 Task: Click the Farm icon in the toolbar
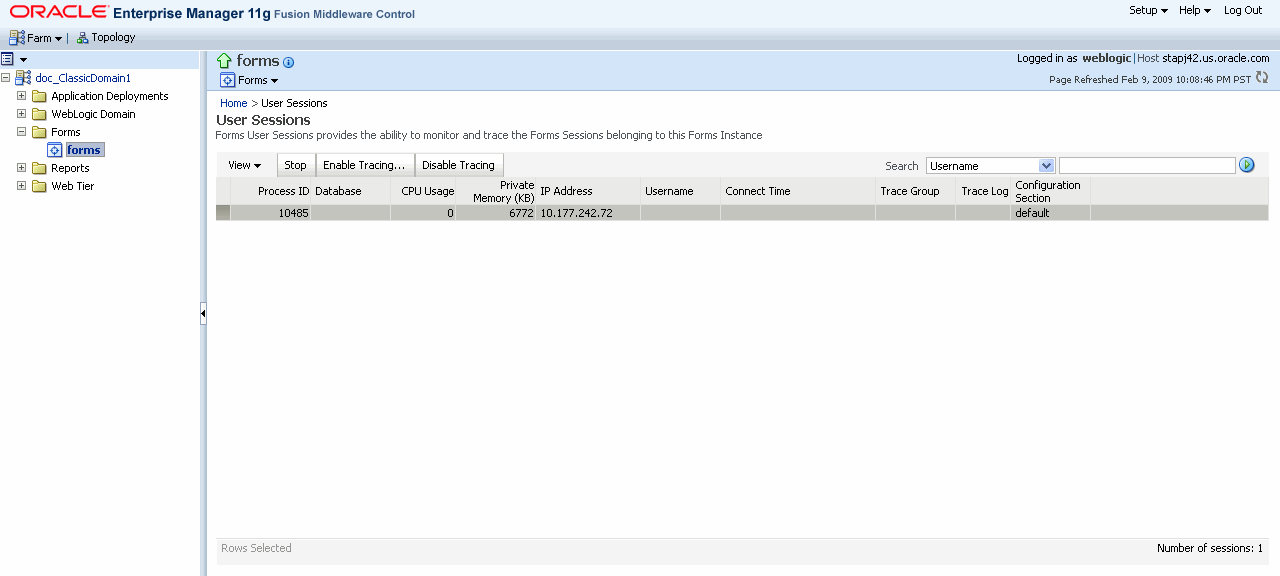[x=17, y=37]
